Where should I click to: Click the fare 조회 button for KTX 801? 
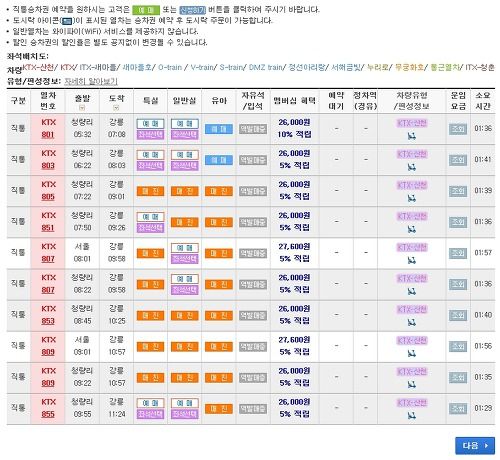coord(458,129)
